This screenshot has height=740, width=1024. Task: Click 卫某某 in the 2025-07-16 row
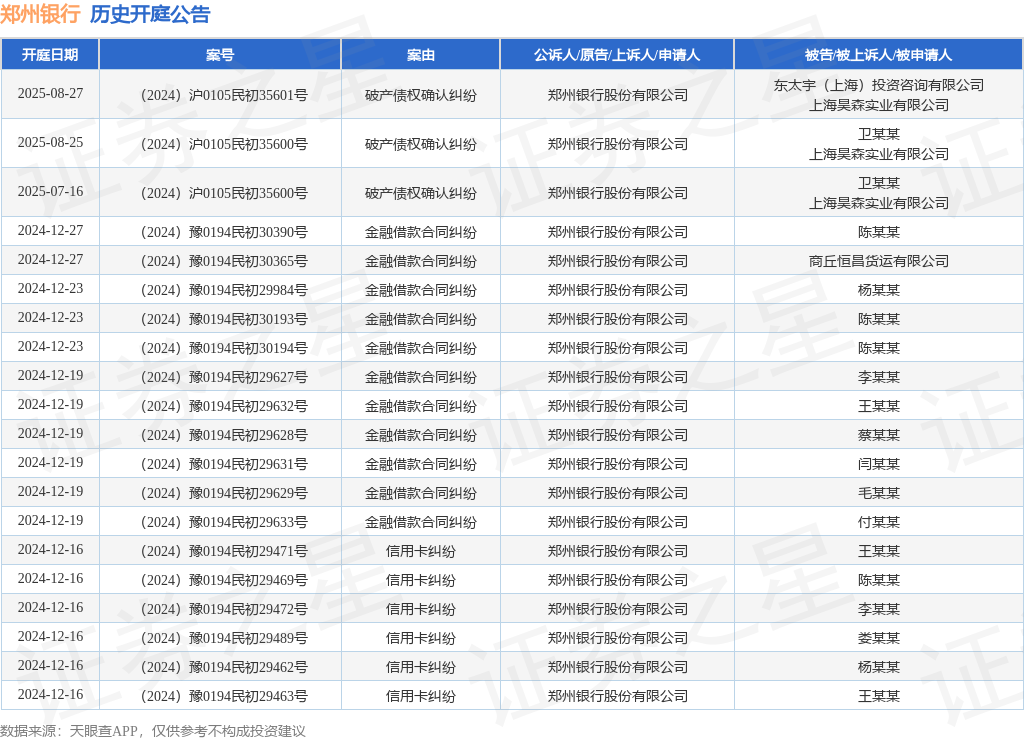point(878,183)
